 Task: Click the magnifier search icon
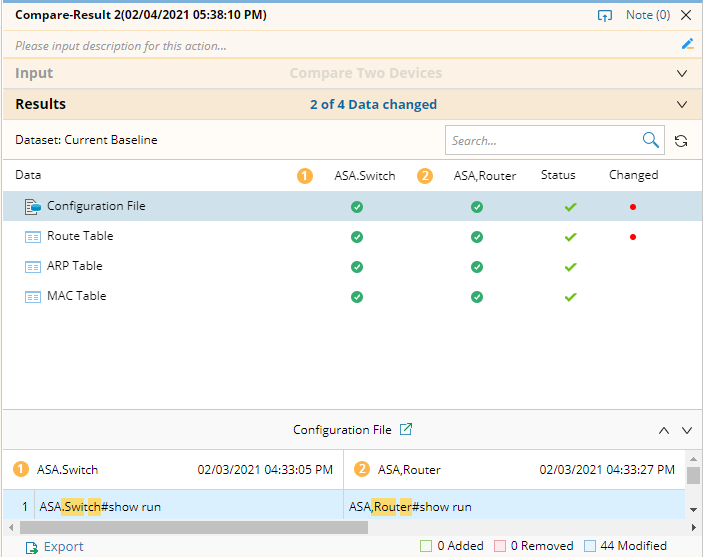(651, 140)
